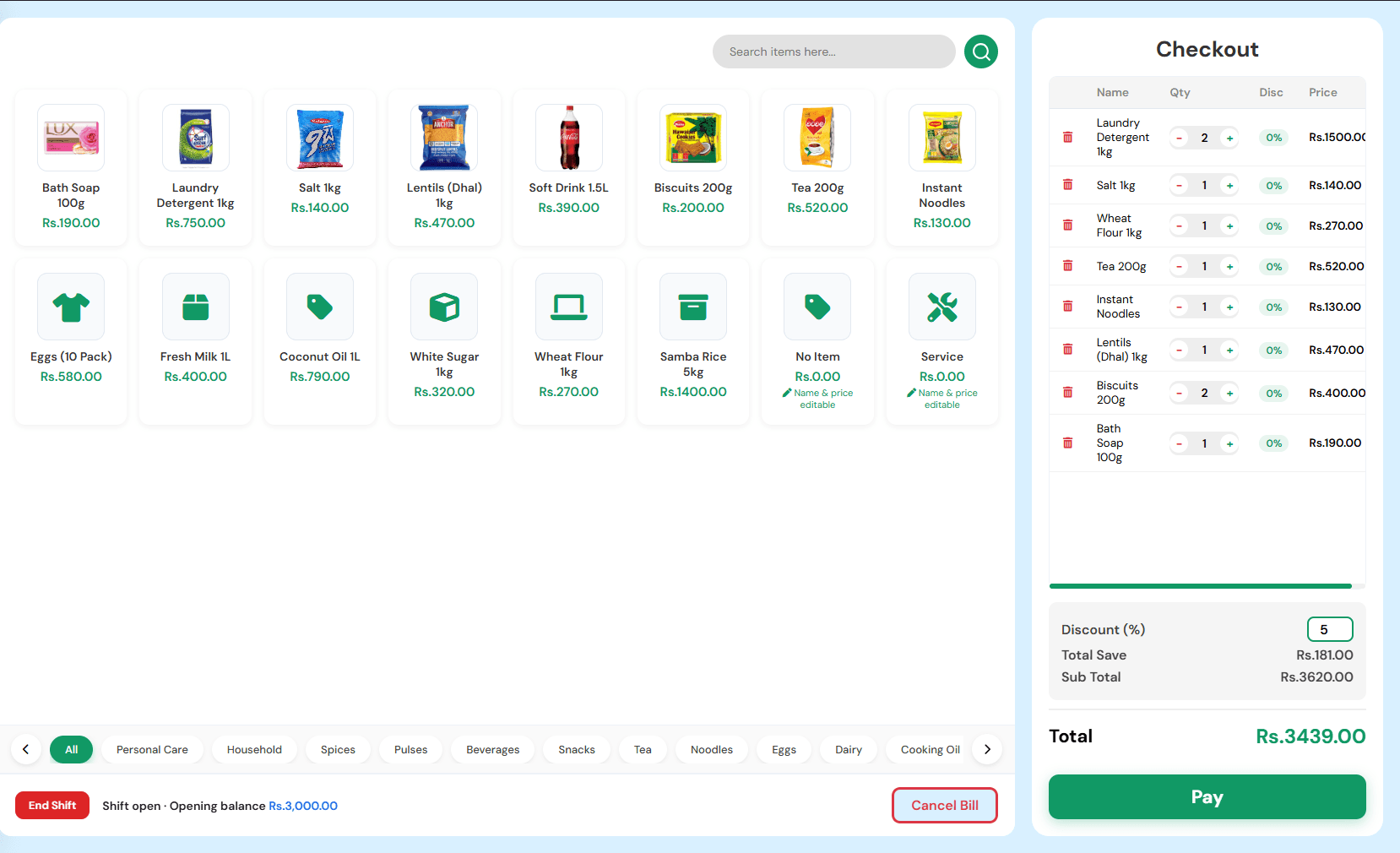Add Fresh Milk 1L via box icon
Screen dimensions: 1400x853
pyautogui.click(x=195, y=307)
